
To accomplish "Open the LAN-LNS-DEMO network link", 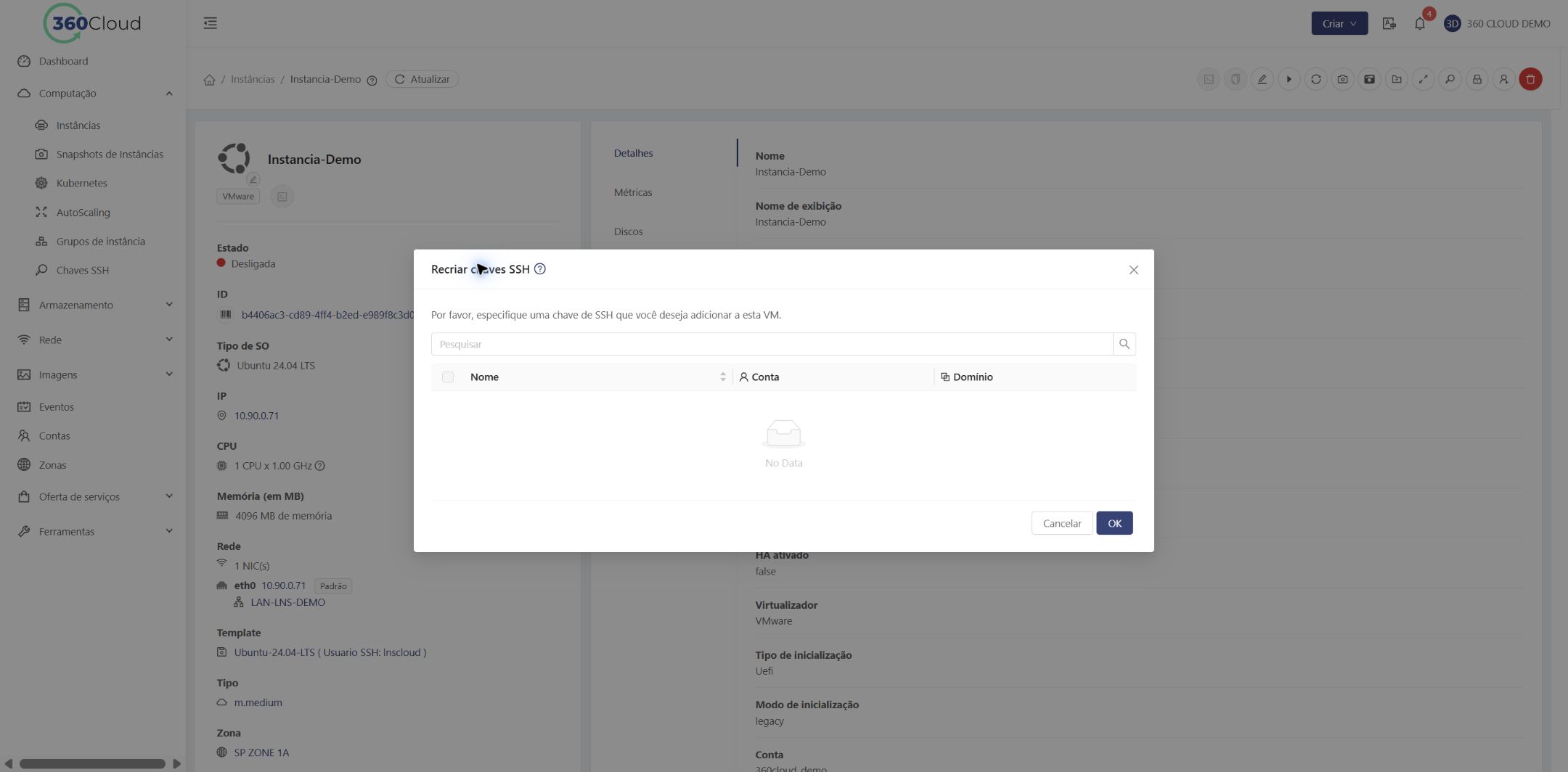I will tap(287, 602).
